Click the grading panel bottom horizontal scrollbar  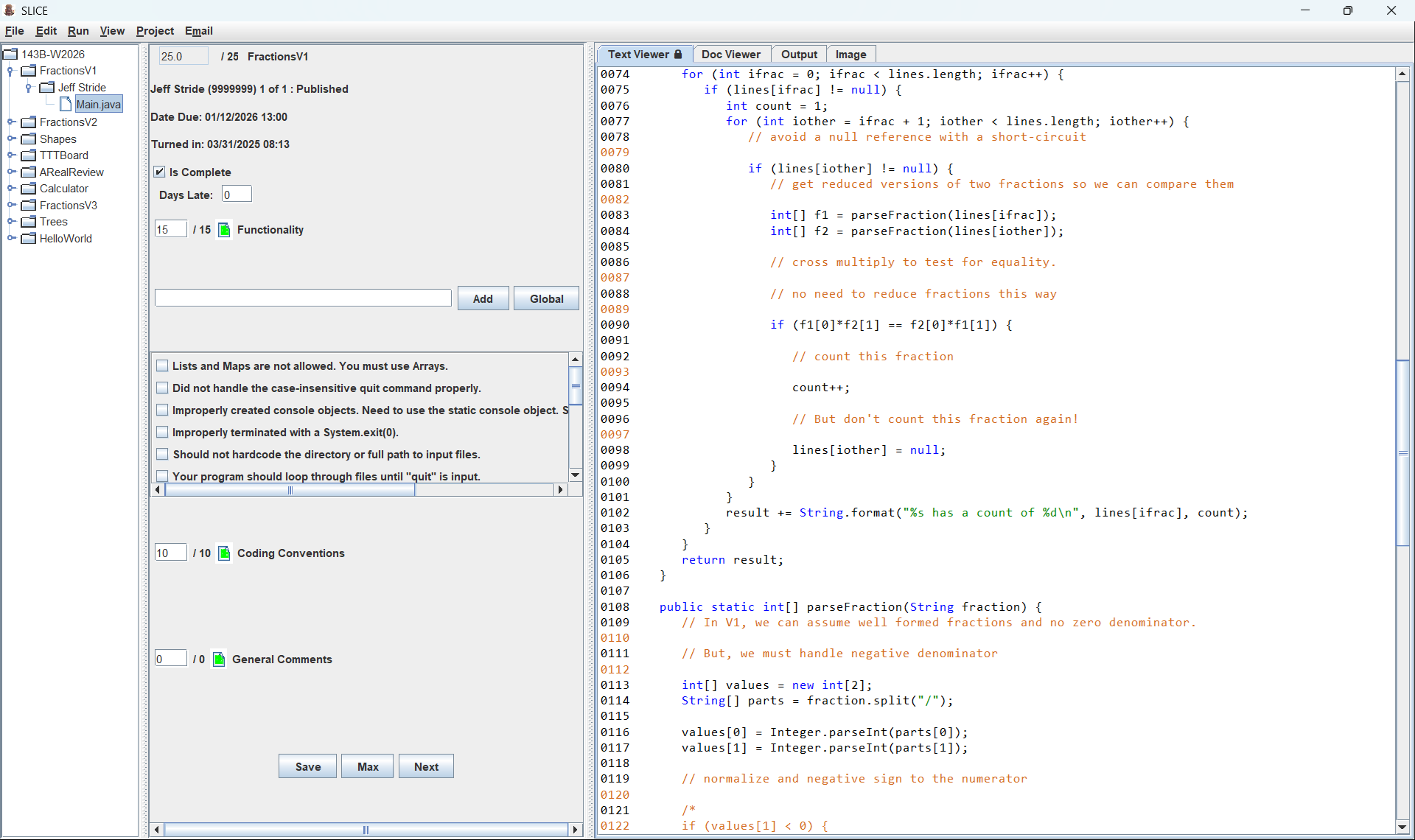point(366,830)
